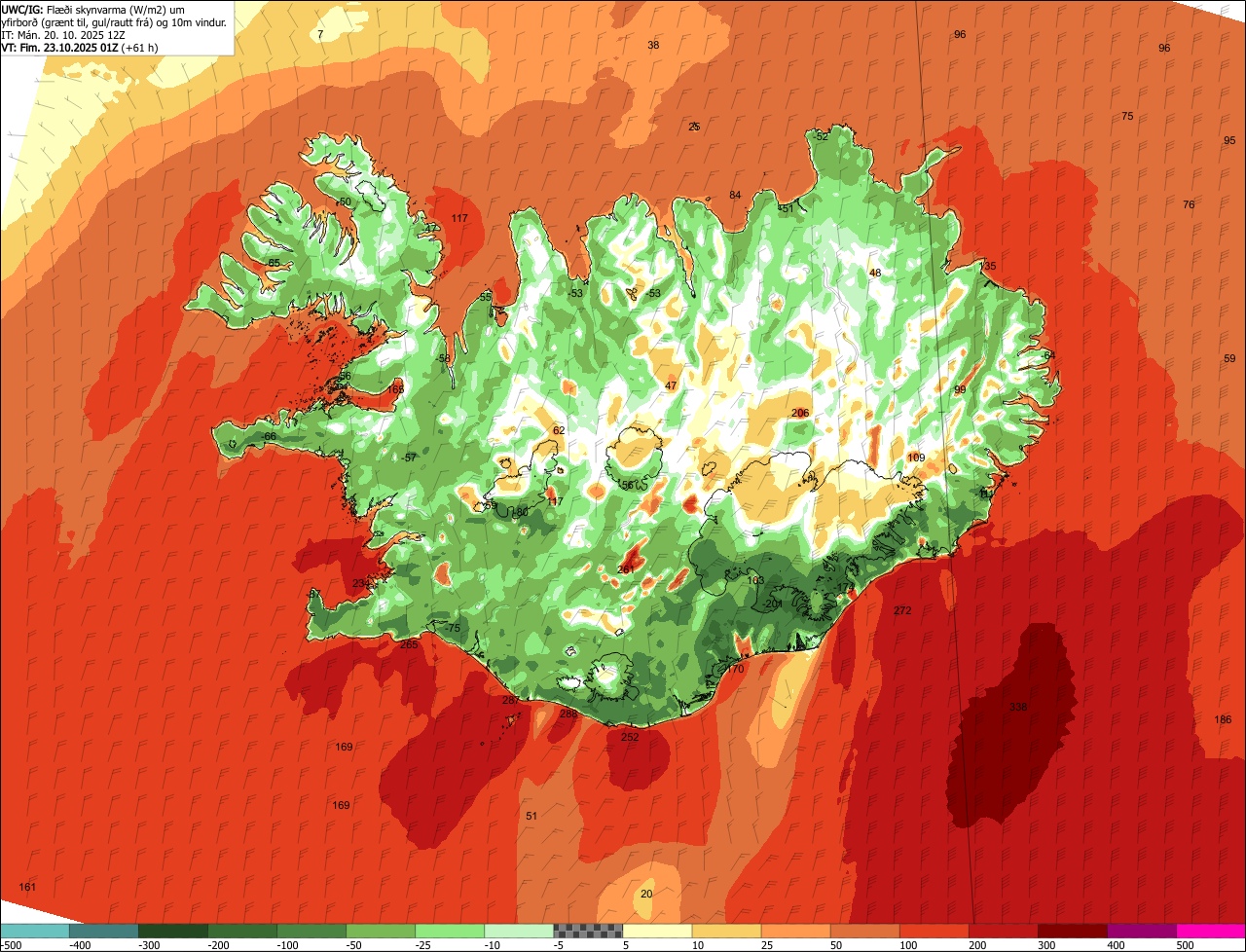Click the value '99' in the east

coord(960,389)
